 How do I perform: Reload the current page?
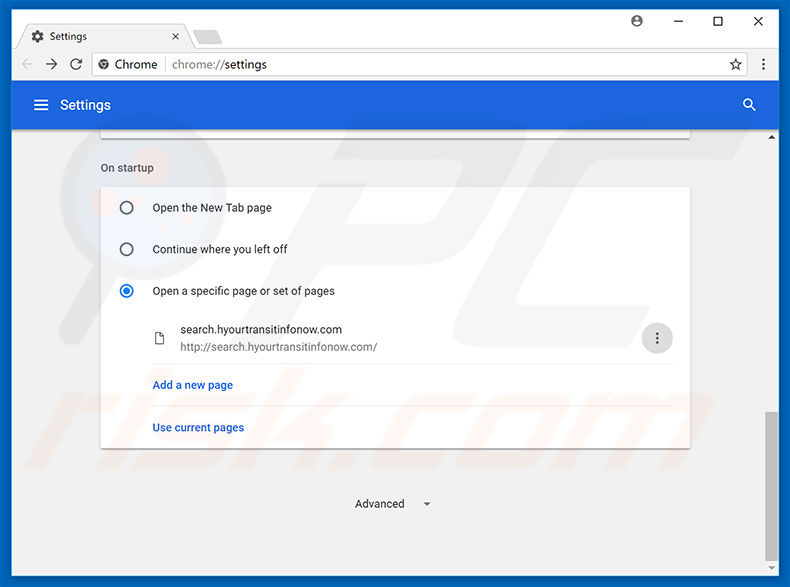pyautogui.click(x=76, y=64)
